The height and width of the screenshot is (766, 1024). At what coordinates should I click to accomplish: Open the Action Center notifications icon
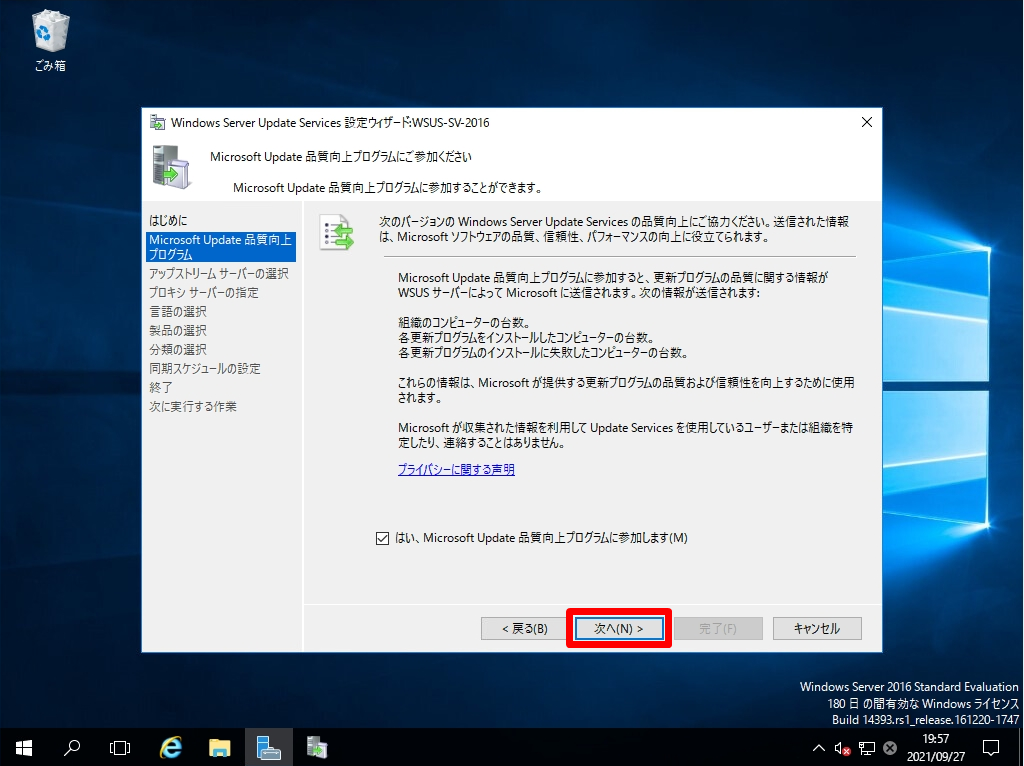tap(991, 748)
